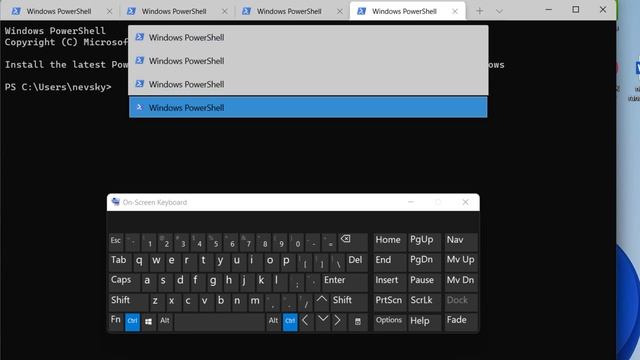640x360 pixels.
Task: Click the left arrow key
Action: coord(306,322)
